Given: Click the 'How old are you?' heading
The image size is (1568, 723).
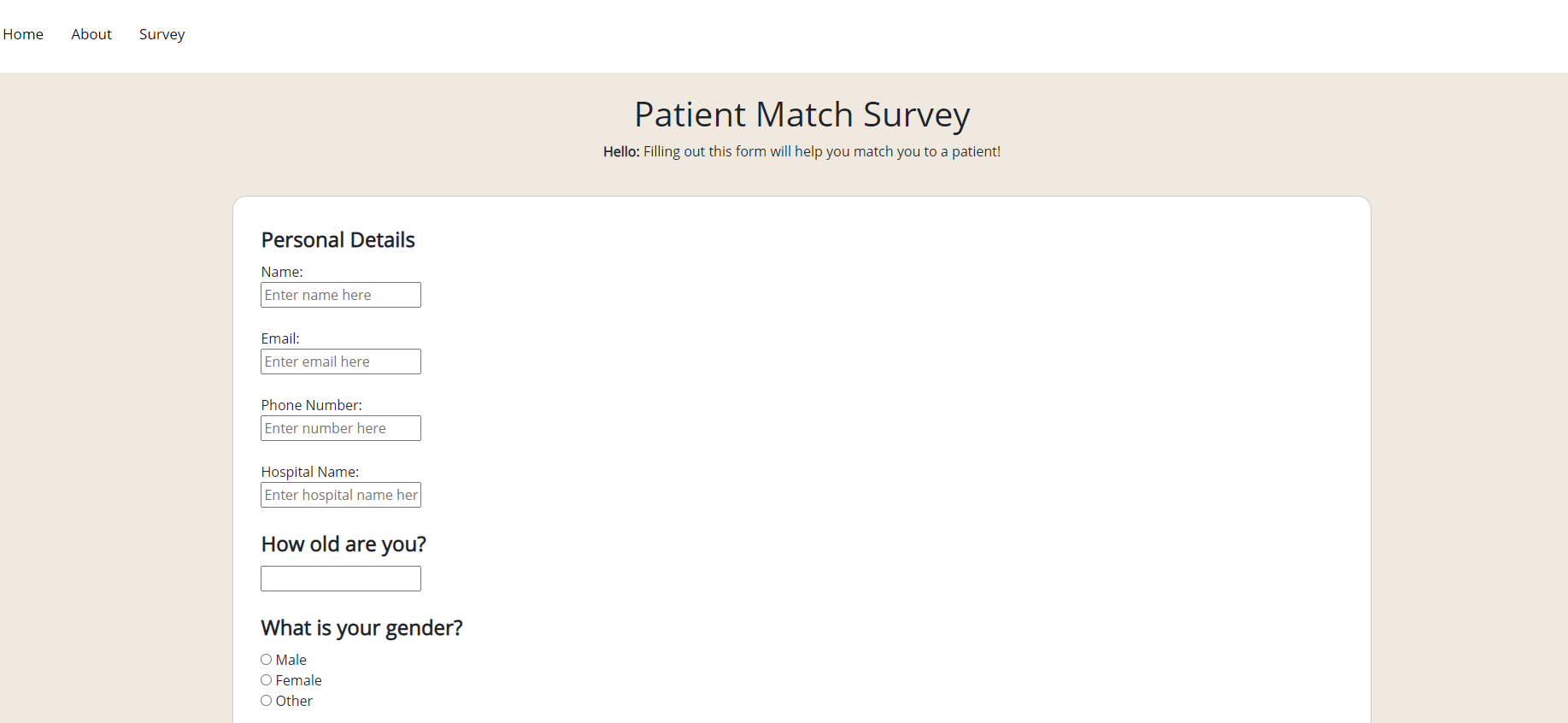Looking at the screenshot, I should coord(343,544).
